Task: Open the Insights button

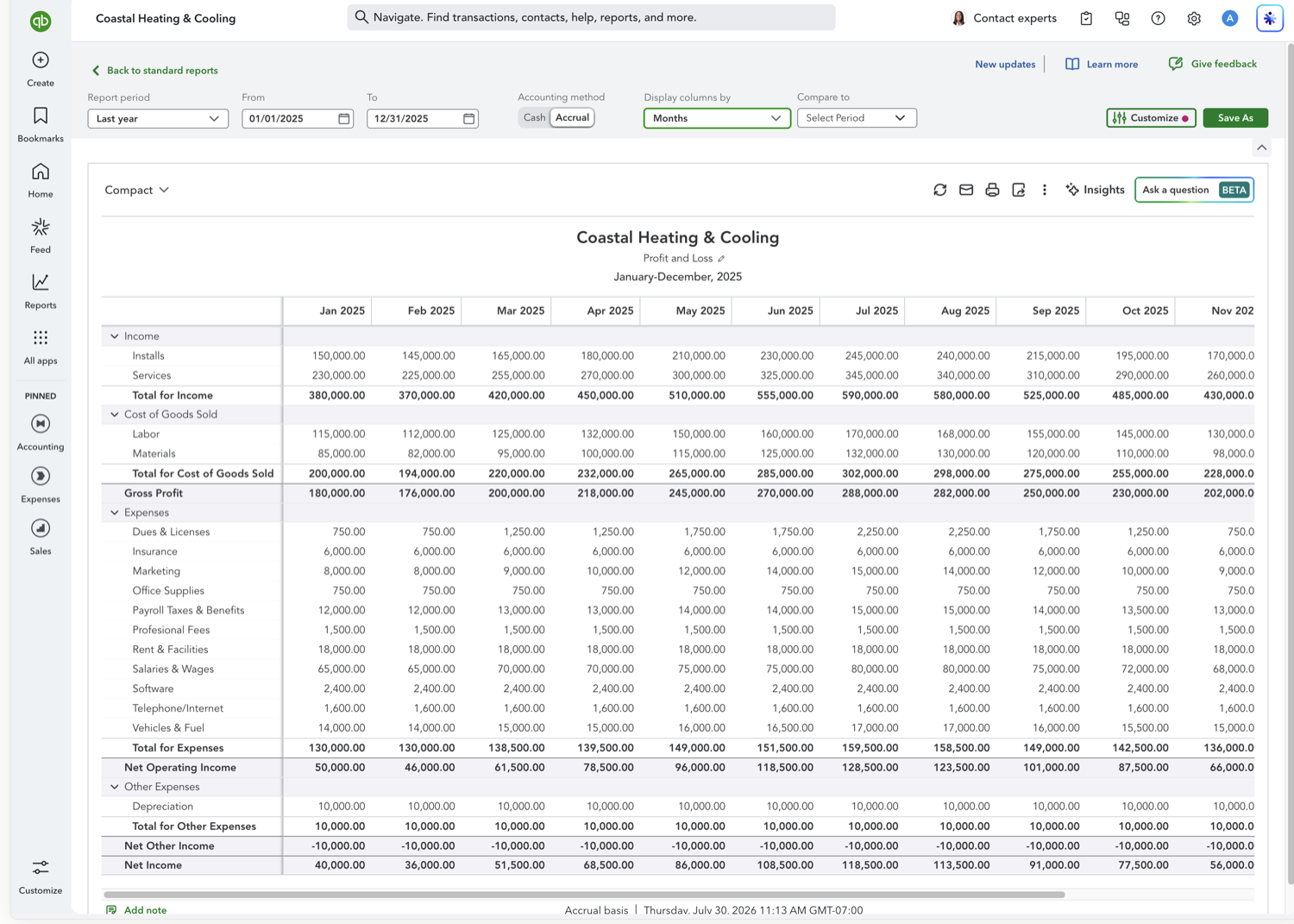Action: tap(1095, 190)
